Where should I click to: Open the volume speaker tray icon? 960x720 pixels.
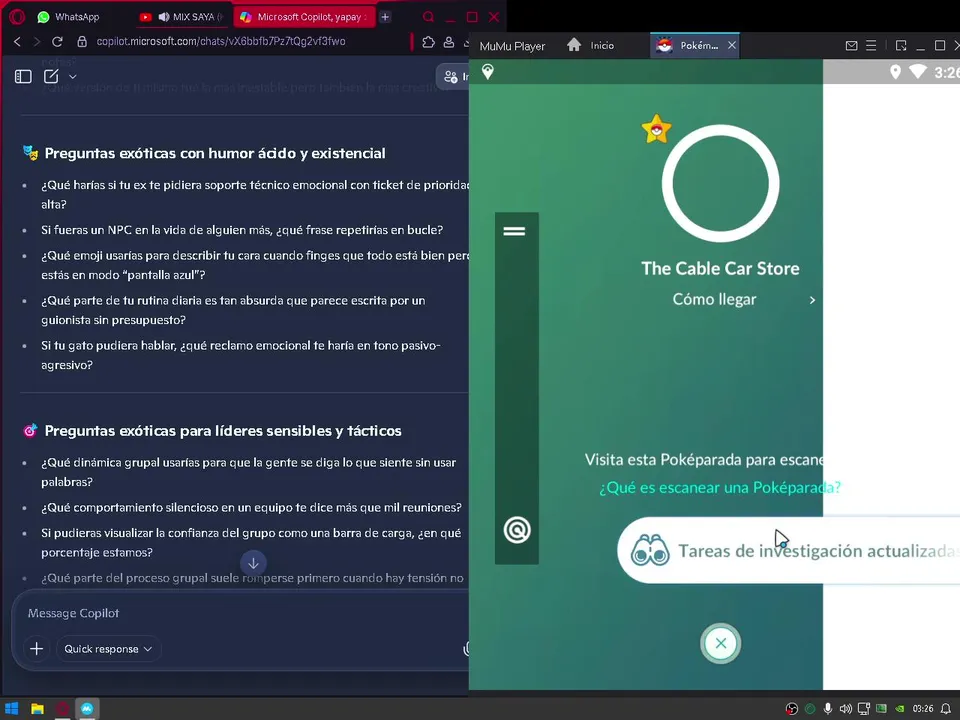click(x=846, y=709)
